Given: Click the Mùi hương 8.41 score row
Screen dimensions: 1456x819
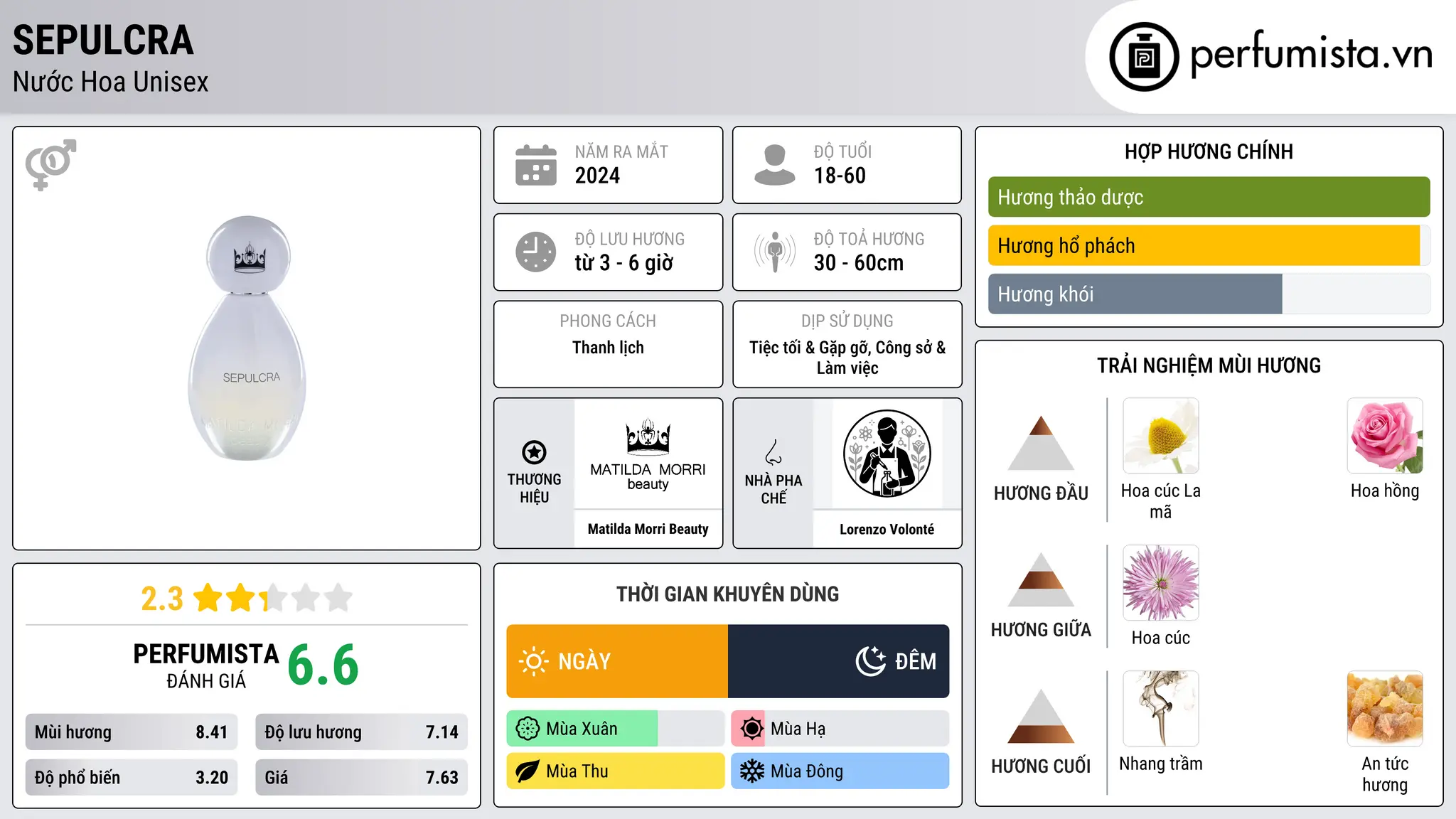Looking at the screenshot, I should pyautogui.click(x=132, y=732).
